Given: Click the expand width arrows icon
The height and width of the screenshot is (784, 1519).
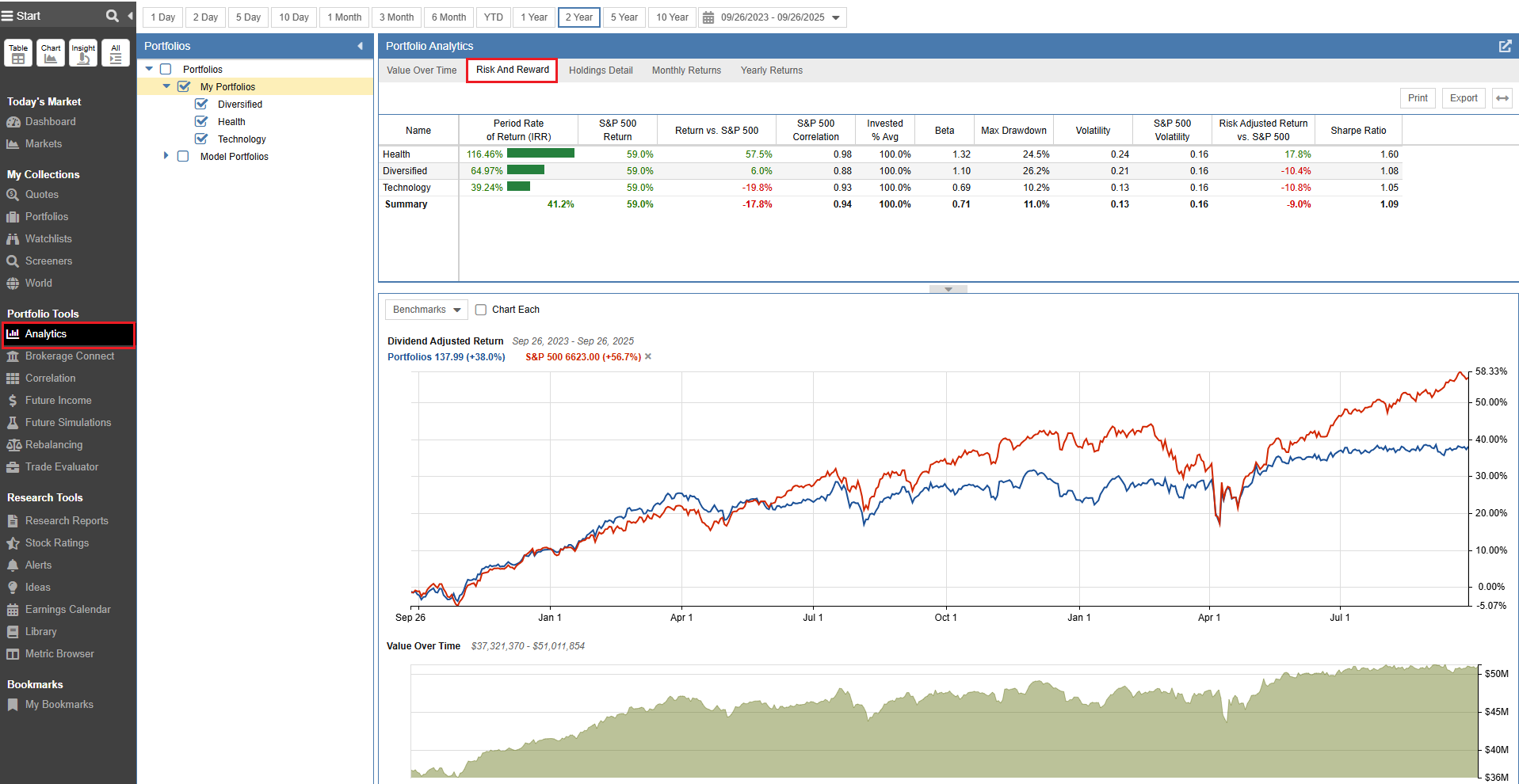Looking at the screenshot, I should tap(1502, 98).
